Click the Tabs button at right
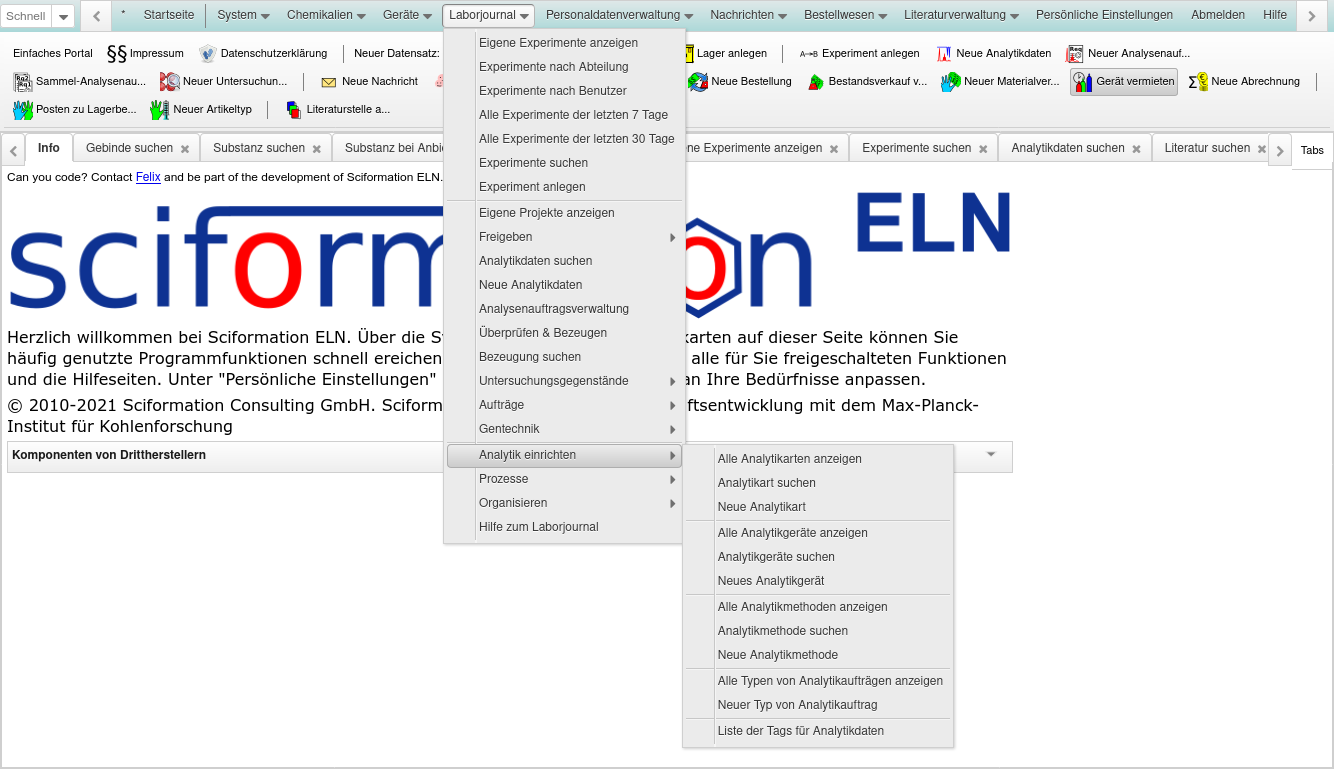 point(1312,150)
